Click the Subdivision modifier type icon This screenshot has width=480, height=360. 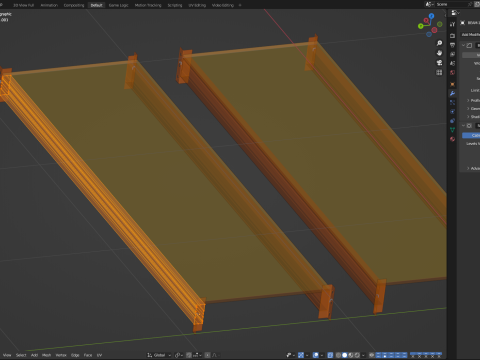[469, 126]
